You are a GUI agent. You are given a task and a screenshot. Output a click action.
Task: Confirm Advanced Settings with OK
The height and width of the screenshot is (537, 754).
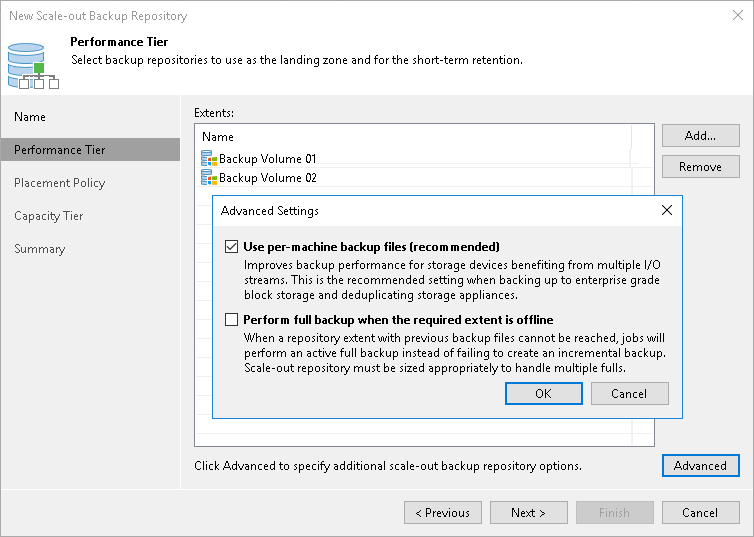pos(543,393)
